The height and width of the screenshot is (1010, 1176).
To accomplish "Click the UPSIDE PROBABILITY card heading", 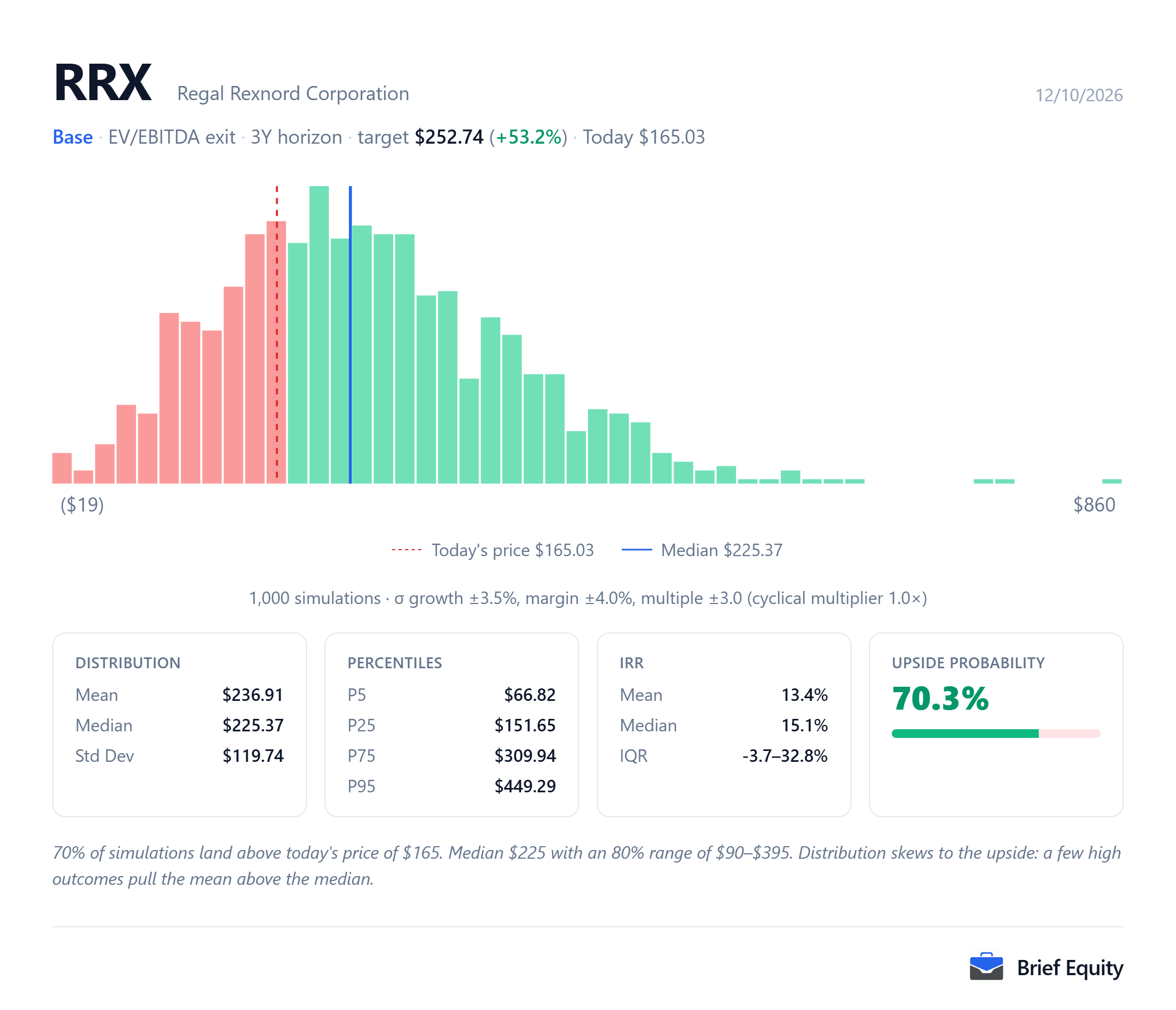I will [x=968, y=663].
